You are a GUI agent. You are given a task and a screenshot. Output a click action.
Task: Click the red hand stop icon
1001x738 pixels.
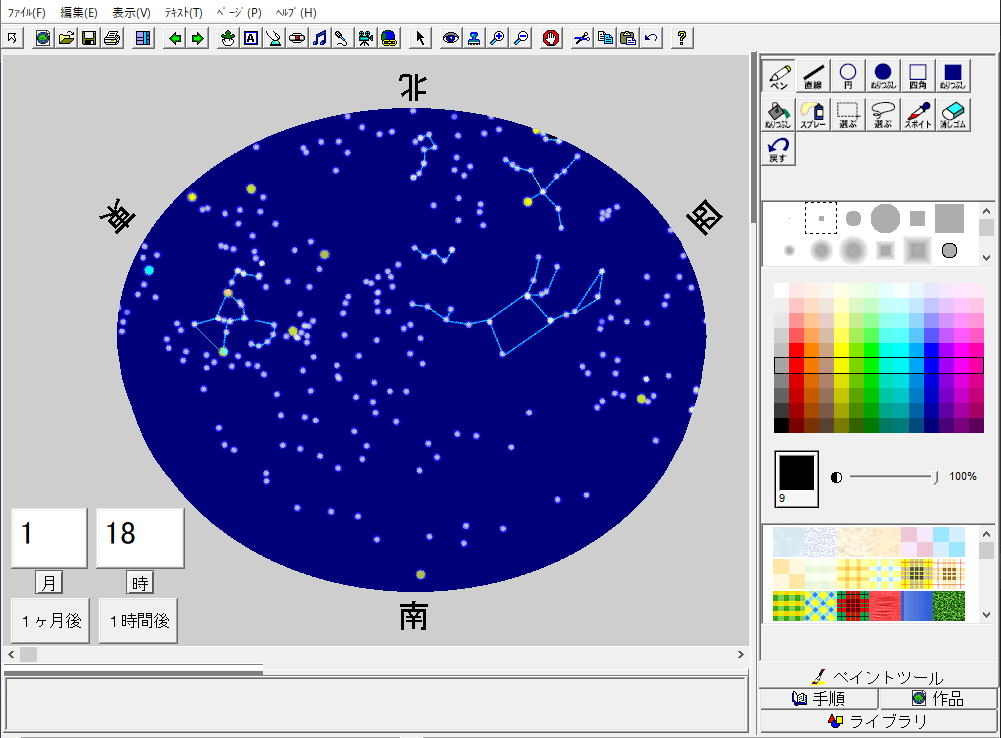coord(551,38)
